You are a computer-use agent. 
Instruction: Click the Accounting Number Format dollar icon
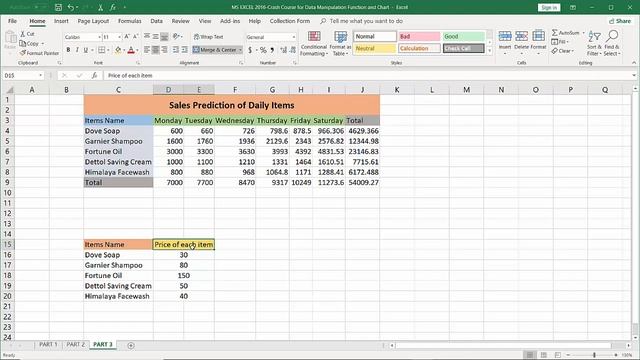(250, 50)
